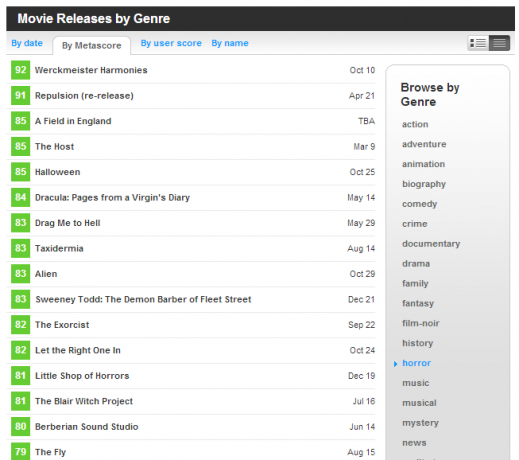Open Sweeney Todd: The Demon Barber of Fleet Street

click(143, 299)
